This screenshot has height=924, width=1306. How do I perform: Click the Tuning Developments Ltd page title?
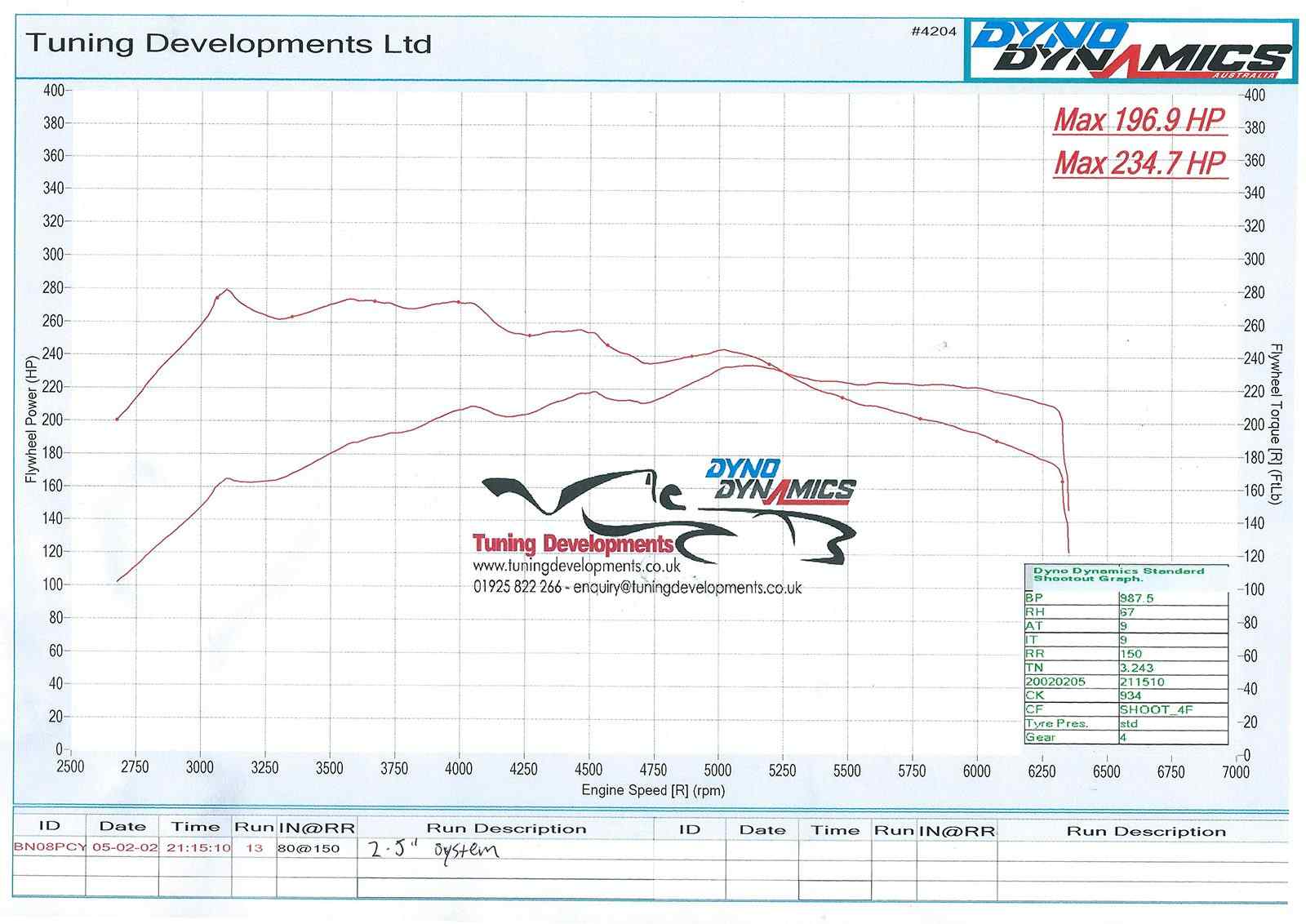pyautogui.click(x=229, y=43)
